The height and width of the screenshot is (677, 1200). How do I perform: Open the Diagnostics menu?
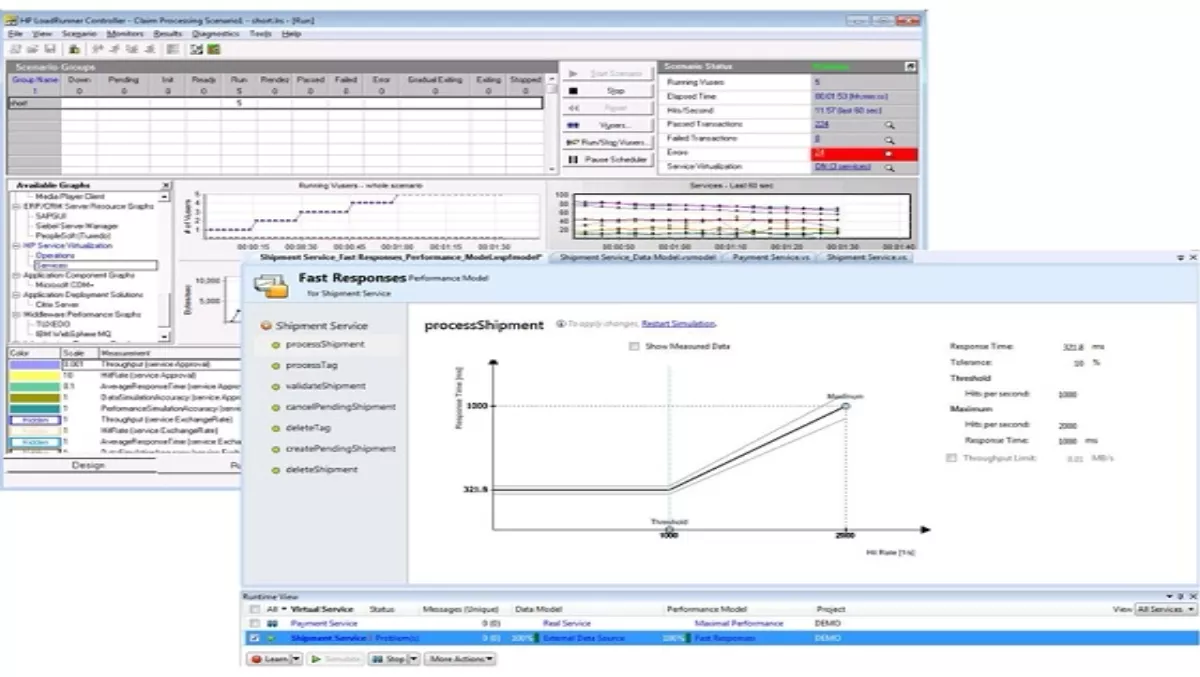tap(215, 34)
